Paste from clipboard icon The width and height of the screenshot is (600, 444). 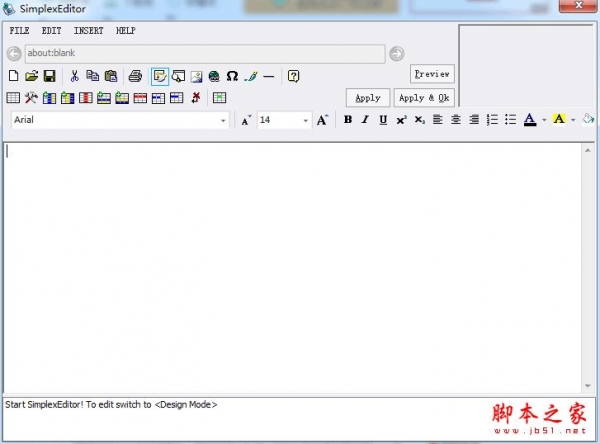(x=111, y=76)
